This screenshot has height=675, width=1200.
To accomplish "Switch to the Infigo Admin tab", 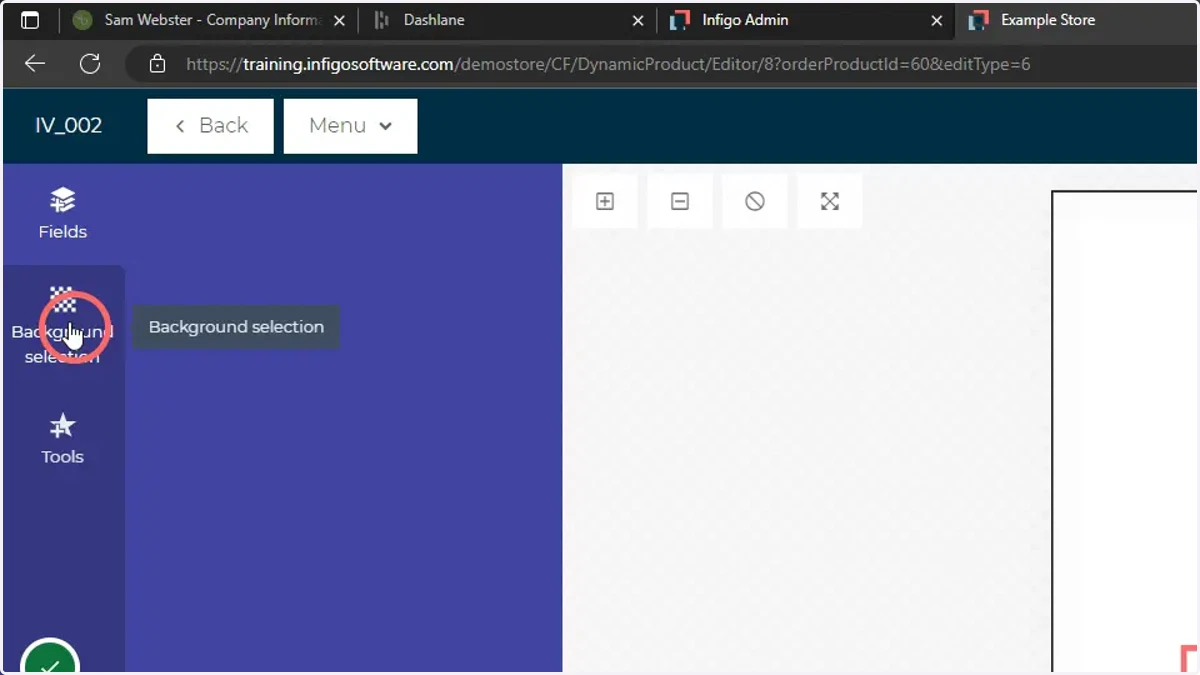I will [x=805, y=20].
